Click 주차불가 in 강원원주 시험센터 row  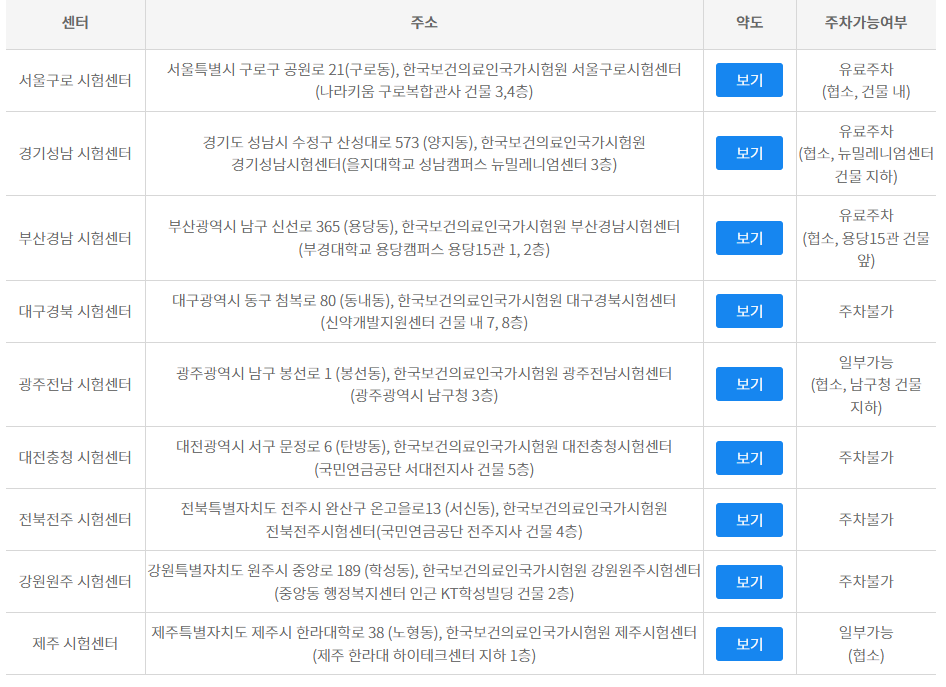coord(866,582)
